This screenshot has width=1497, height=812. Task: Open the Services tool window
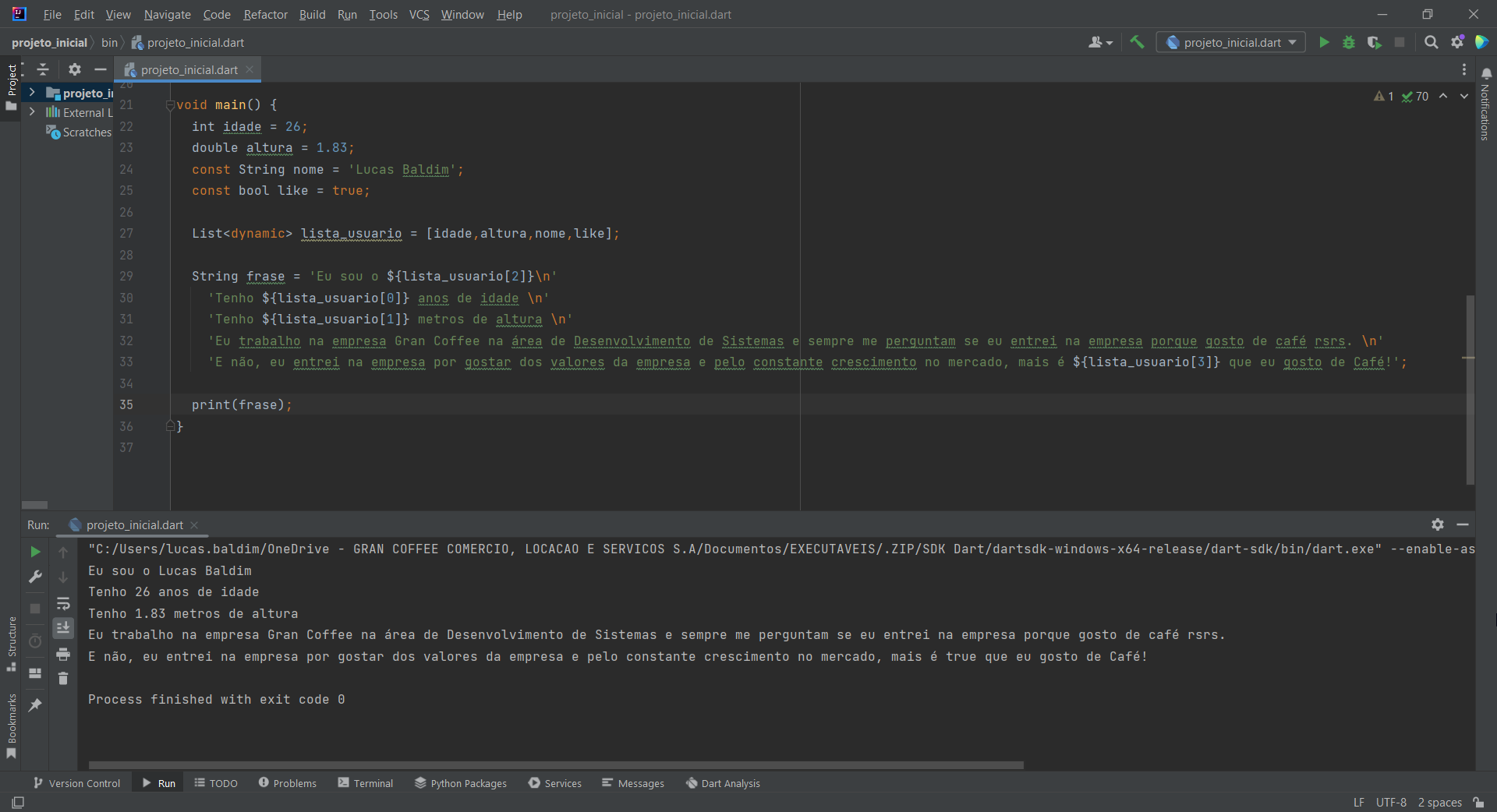point(555,783)
